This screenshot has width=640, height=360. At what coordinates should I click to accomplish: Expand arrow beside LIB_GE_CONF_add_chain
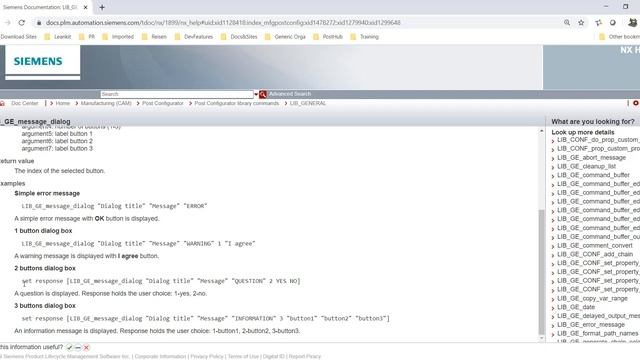(553, 255)
